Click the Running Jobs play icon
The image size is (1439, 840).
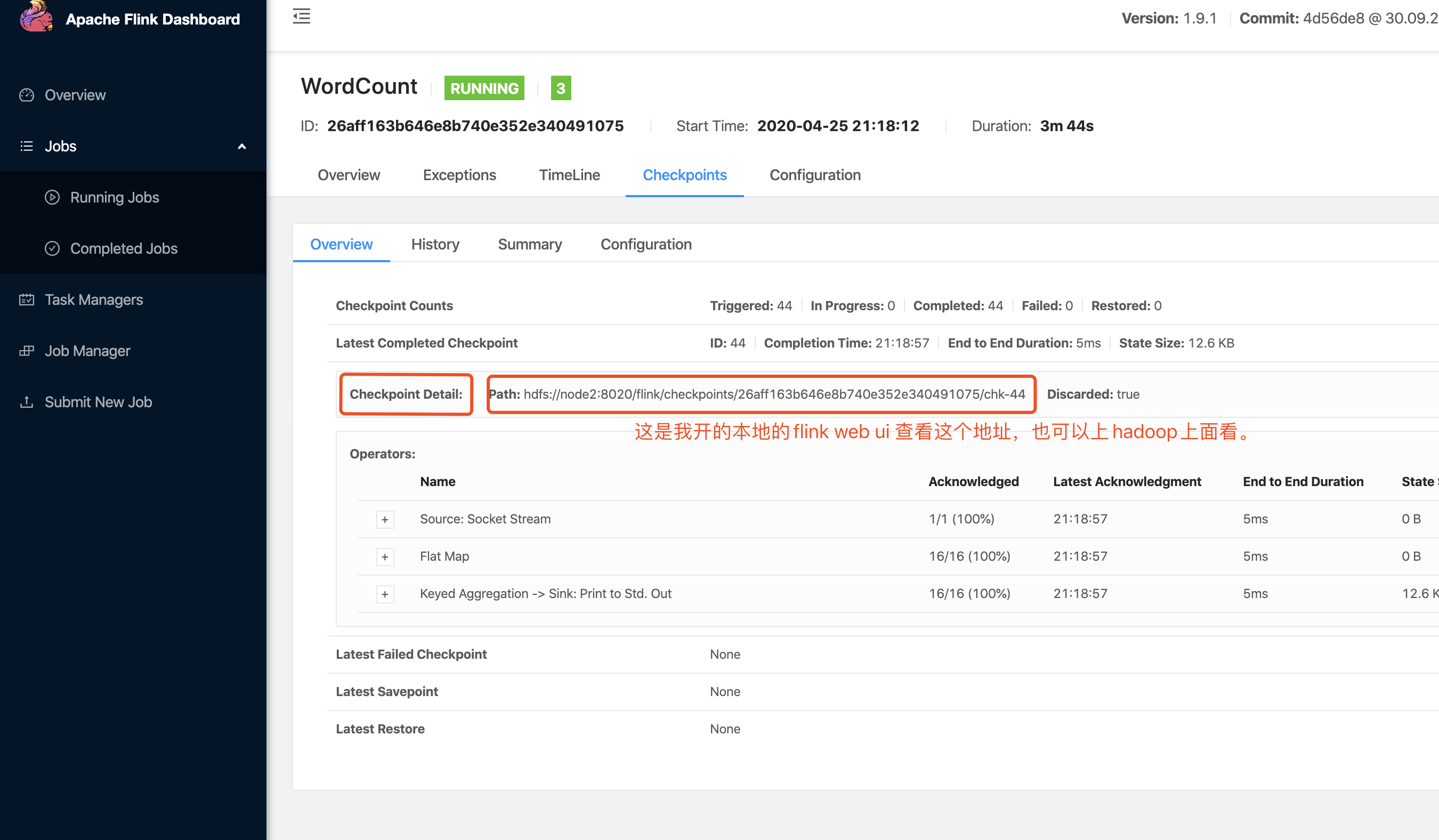coord(52,197)
